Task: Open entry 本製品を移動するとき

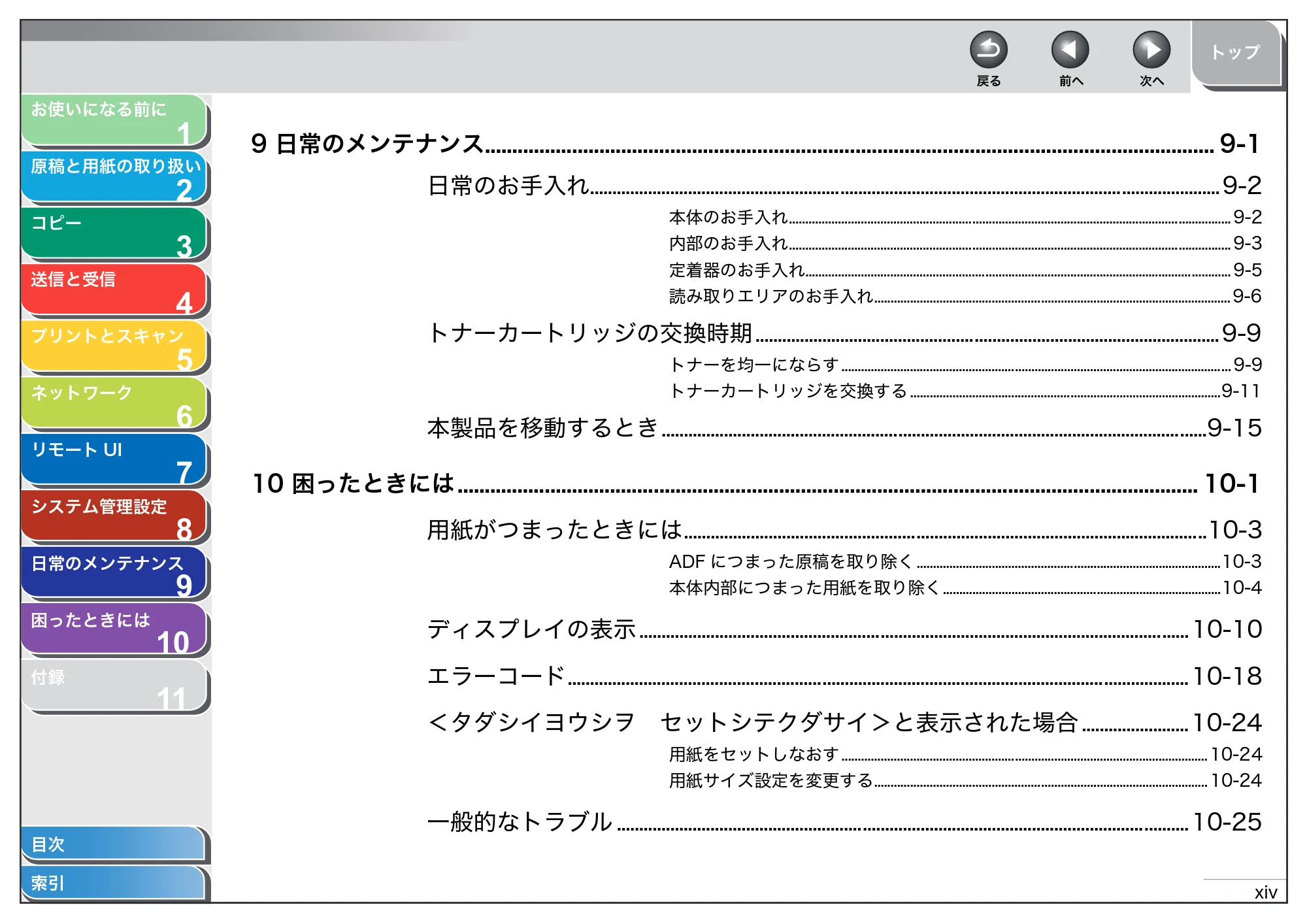Action: pyautogui.click(x=844, y=428)
